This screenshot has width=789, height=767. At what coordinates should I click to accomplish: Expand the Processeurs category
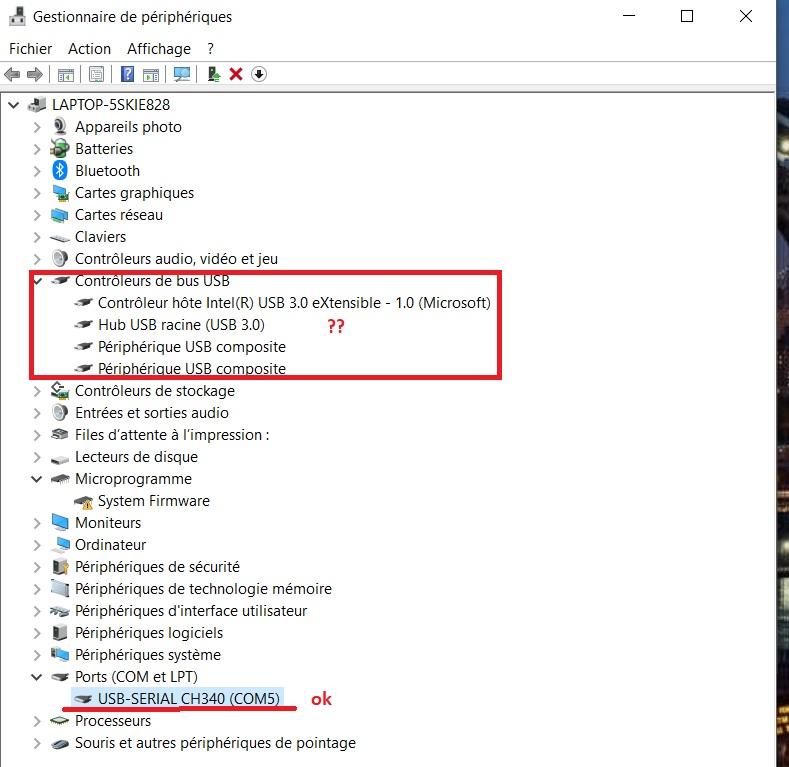37,721
